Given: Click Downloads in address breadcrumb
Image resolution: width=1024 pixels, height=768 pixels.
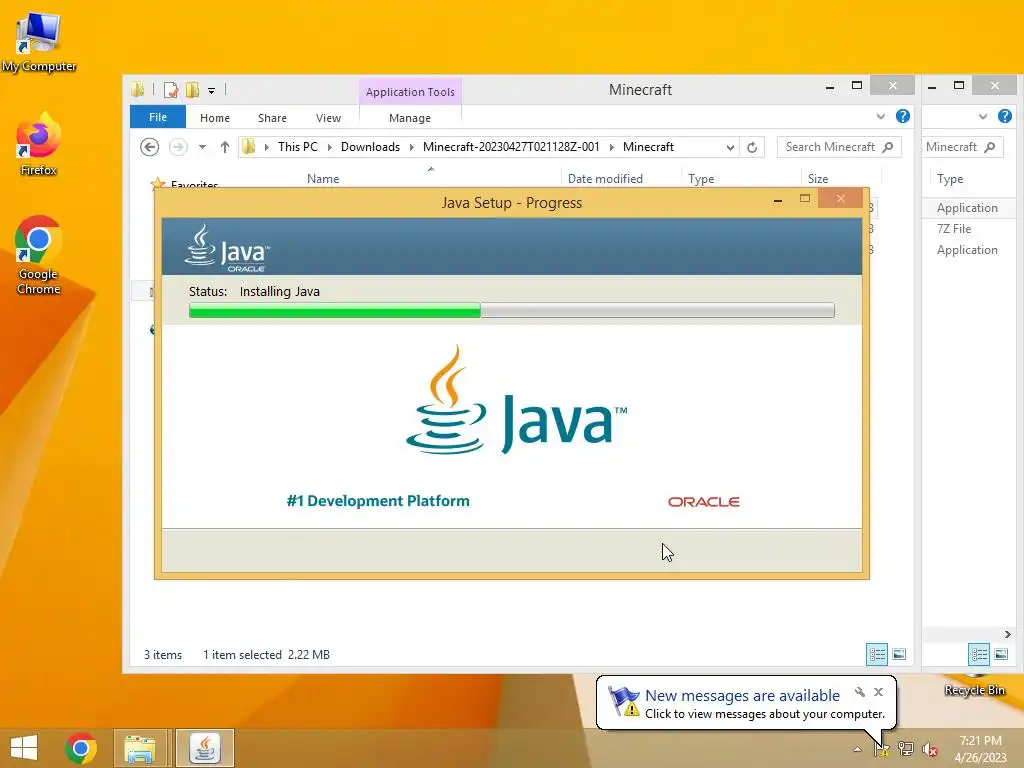Looking at the screenshot, I should pyautogui.click(x=370, y=147).
